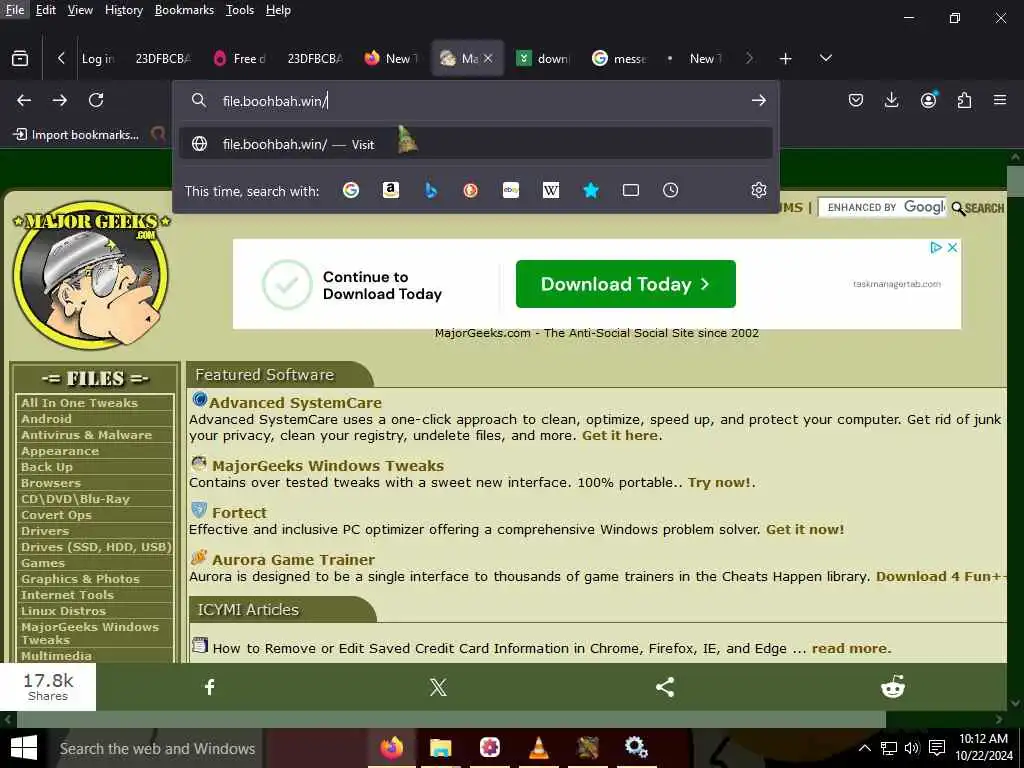Open the Pocket save icon
This screenshot has width=1024, height=768.
(856, 100)
